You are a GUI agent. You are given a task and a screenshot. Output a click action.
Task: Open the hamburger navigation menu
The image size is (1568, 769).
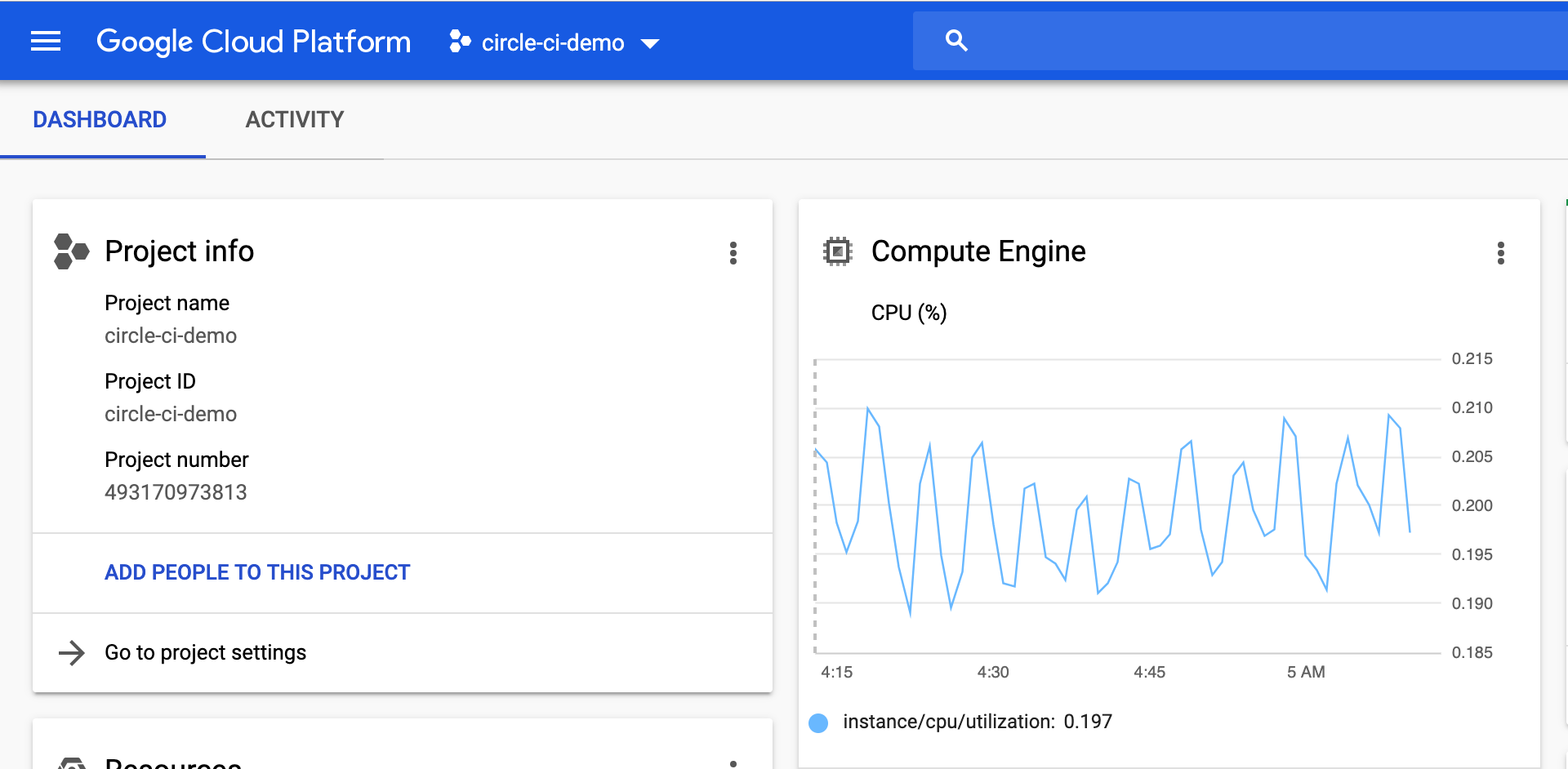point(46,41)
